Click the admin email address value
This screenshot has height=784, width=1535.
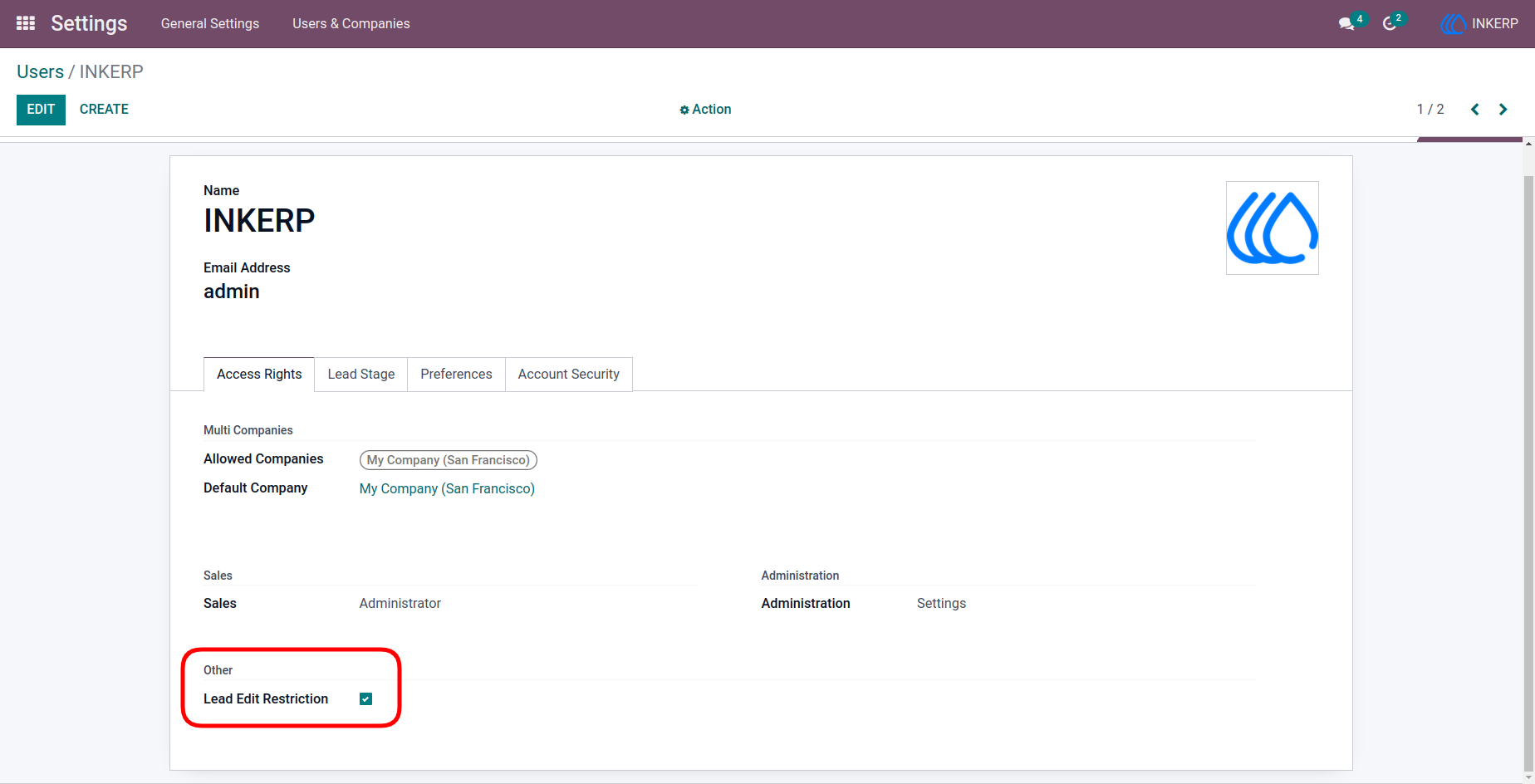tap(232, 292)
